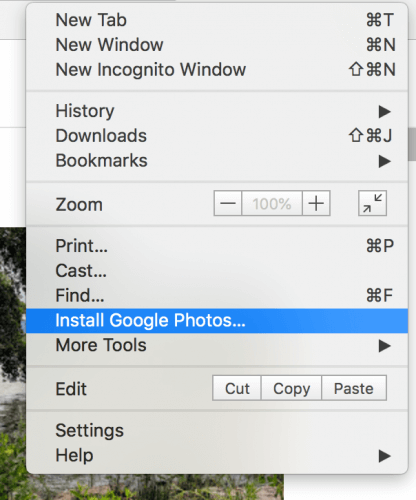Open a New Tab from menu
Screen dimensions: 416x500
click(217, 20)
